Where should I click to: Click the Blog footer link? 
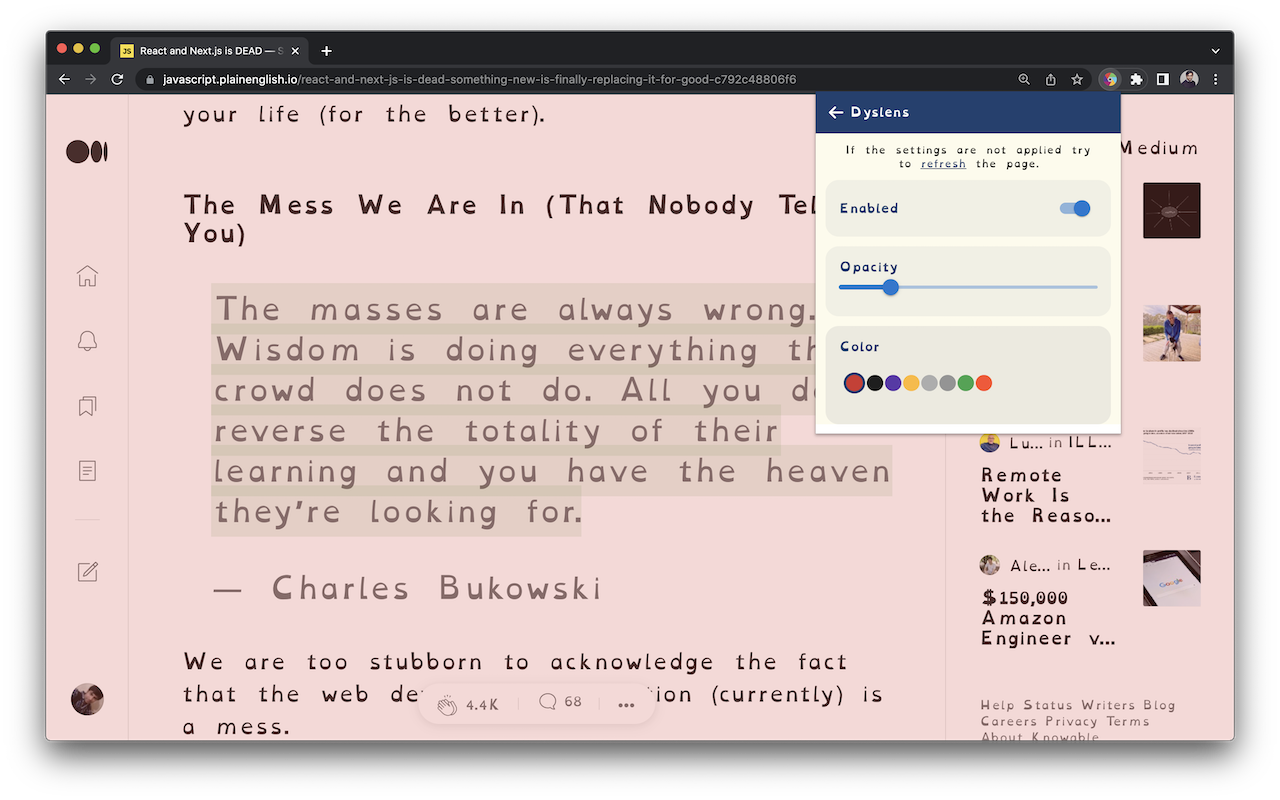(1160, 705)
